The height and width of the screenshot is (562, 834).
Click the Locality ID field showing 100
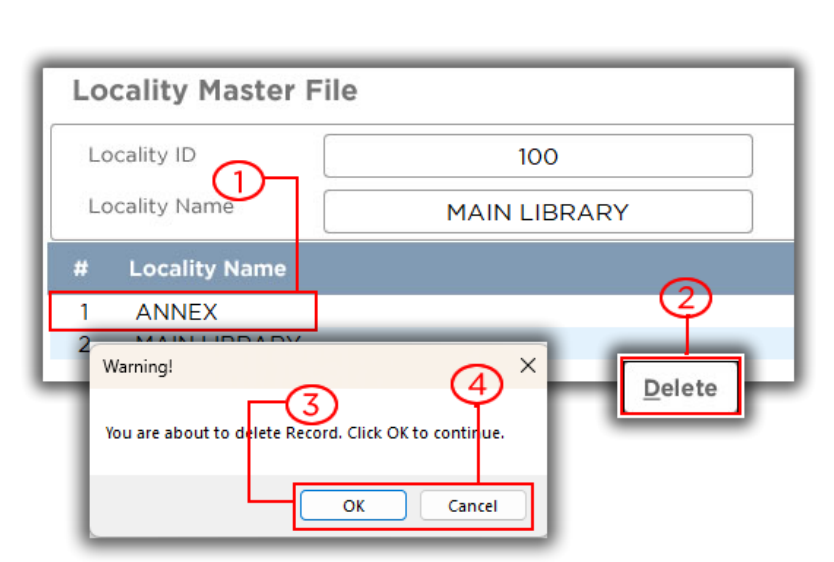pyautogui.click(x=537, y=157)
